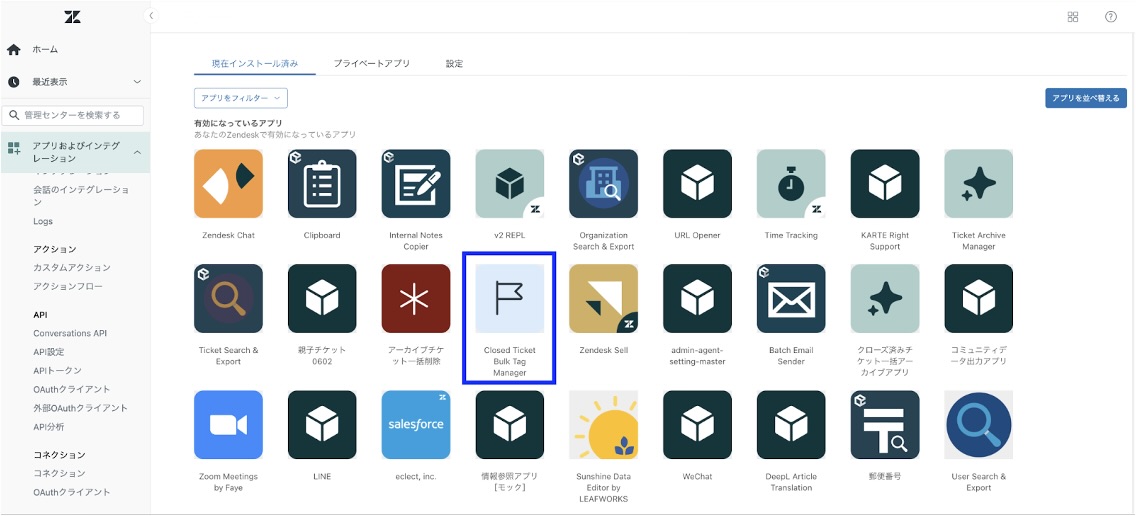Viewport: 1136px width, 516px height.
Task: Open the アプリをフィルター dropdown
Action: (241, 98)
